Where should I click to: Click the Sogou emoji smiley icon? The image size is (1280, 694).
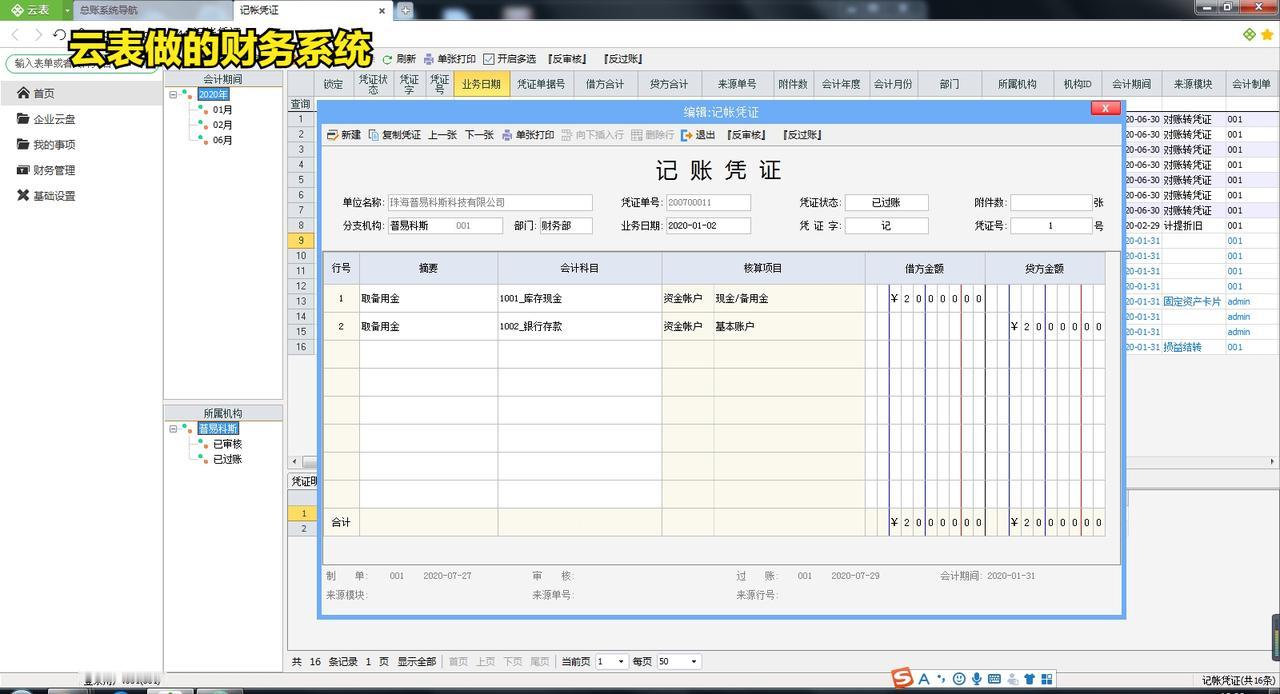959,679
